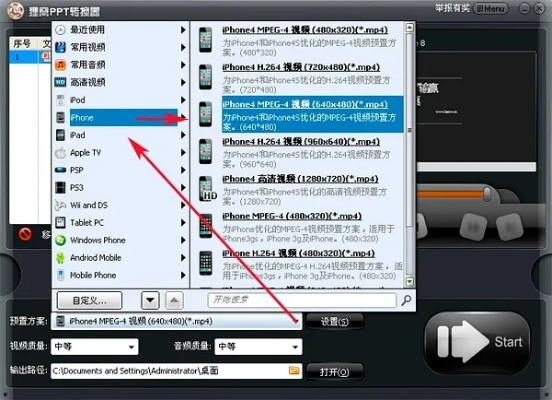Open the 音频质量 audio quality dropdown
The height and width of the screenshot is (400, 552).
[258, 346]
